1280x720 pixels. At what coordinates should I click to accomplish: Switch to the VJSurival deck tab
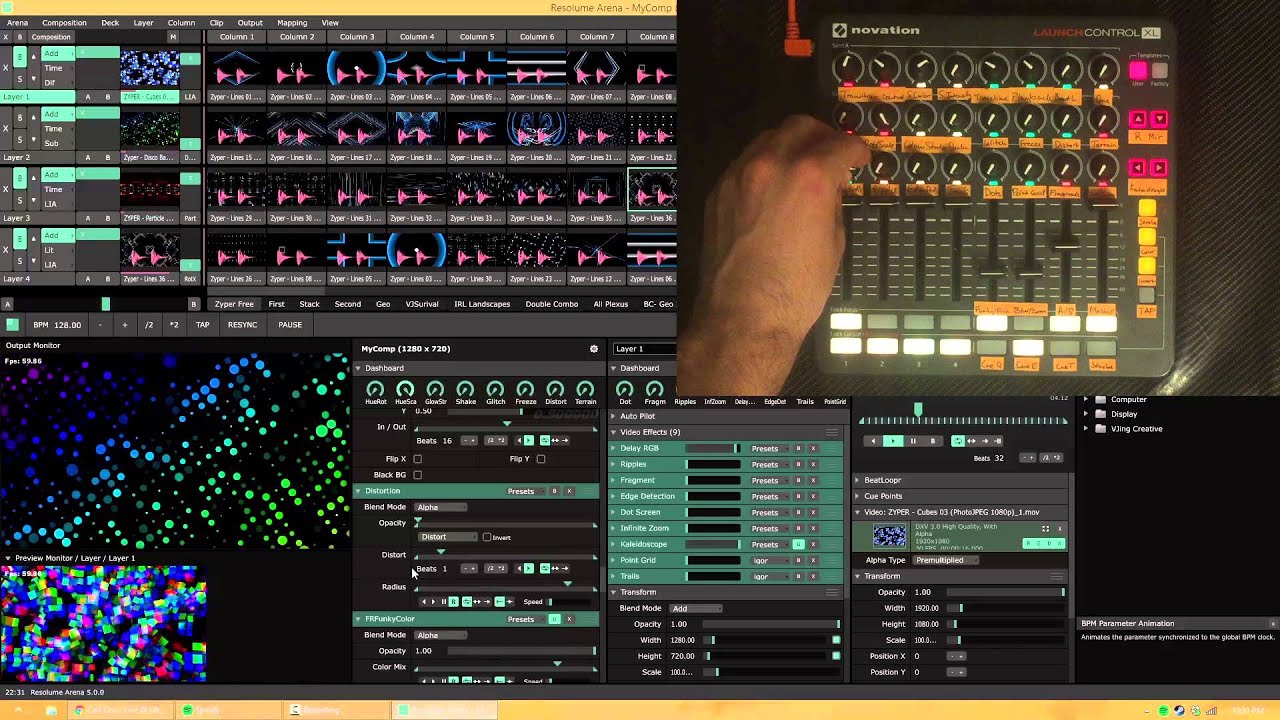tap(422, 304)
